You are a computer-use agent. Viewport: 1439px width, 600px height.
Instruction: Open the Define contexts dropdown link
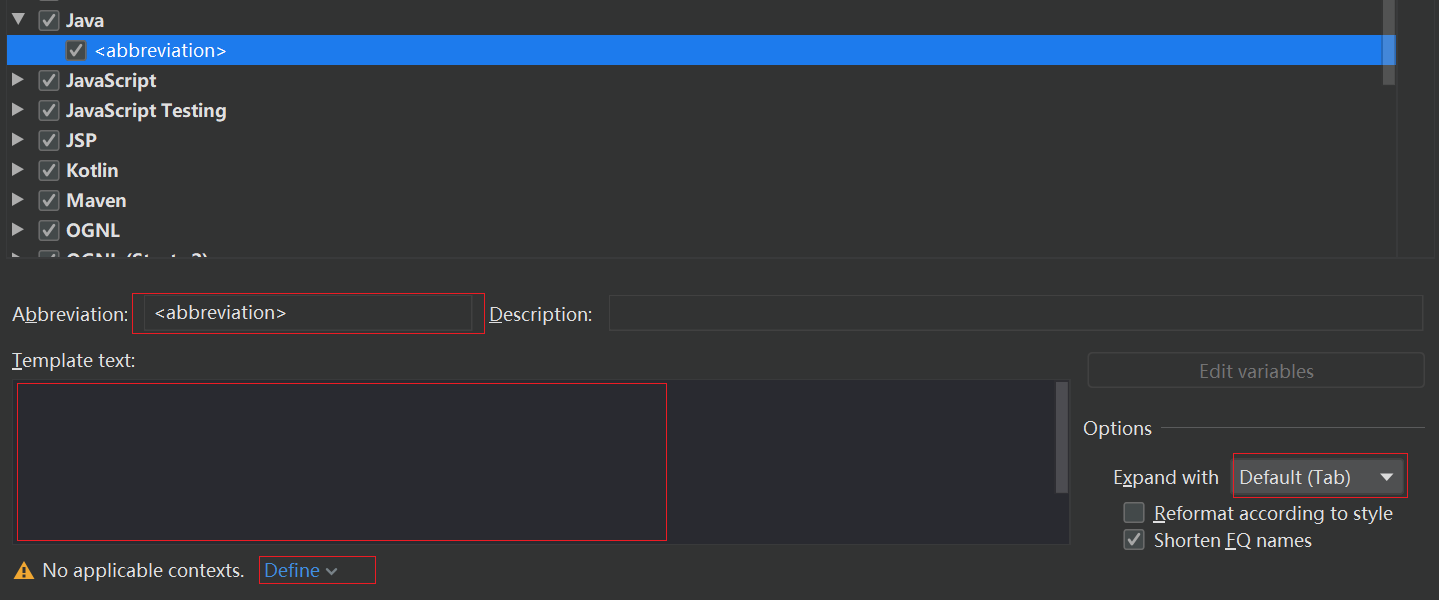[301, 570]
